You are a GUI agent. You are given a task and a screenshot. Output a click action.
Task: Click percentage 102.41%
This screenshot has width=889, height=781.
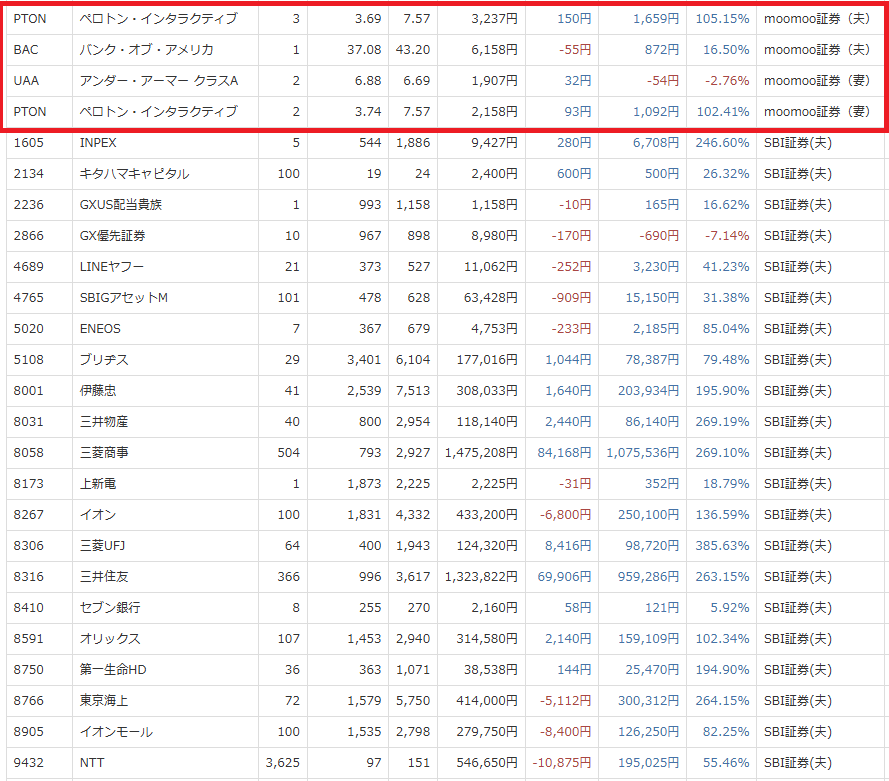pos(722,112)
